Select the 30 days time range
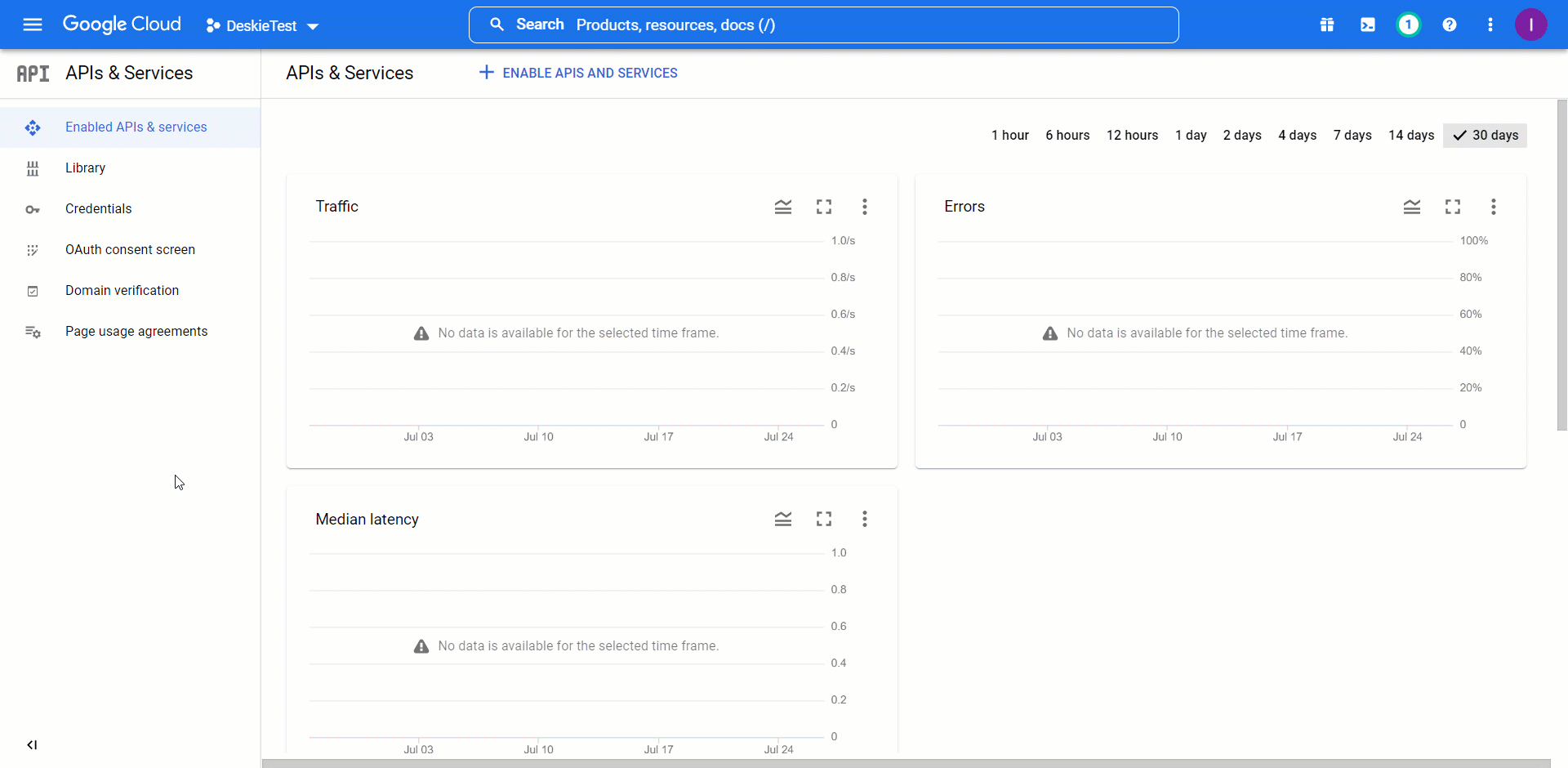 click(1485, 136)
